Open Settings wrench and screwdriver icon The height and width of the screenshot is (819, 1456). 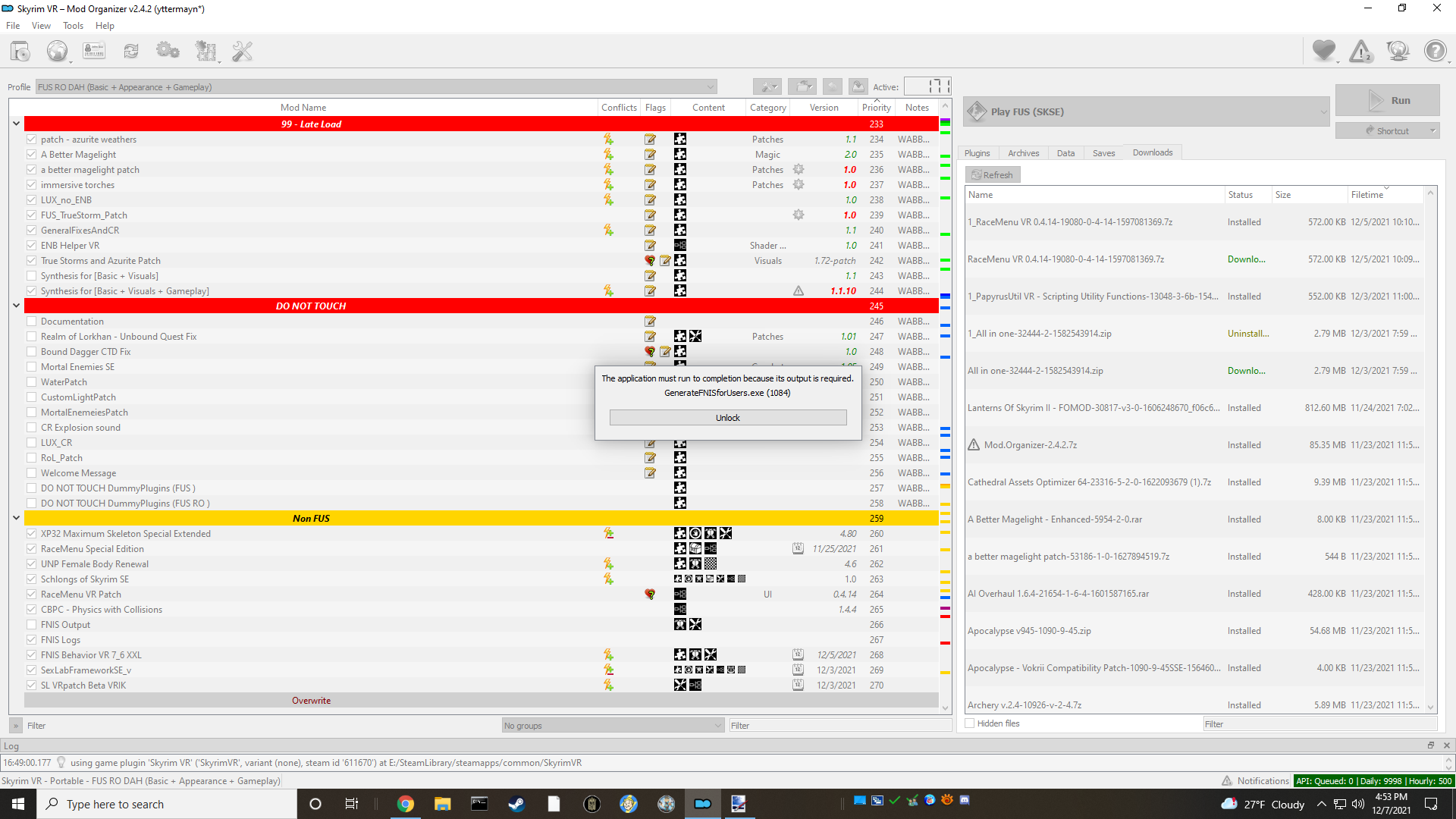click(242, 52)
